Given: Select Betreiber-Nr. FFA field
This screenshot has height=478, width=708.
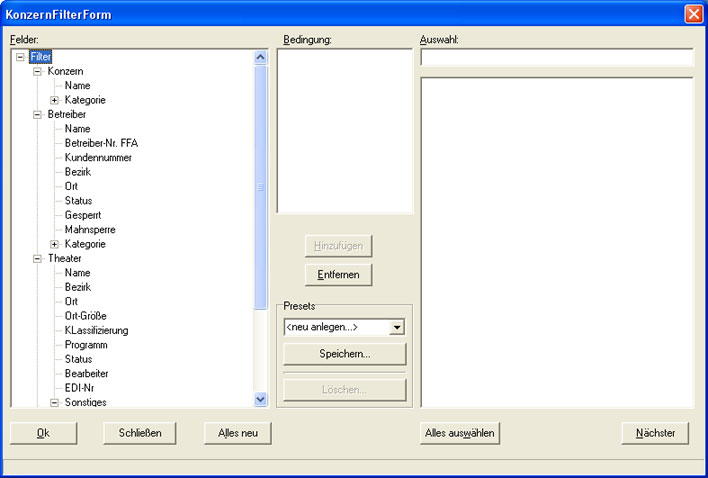Looking at the screenshot, I should (x=101, y=143).
